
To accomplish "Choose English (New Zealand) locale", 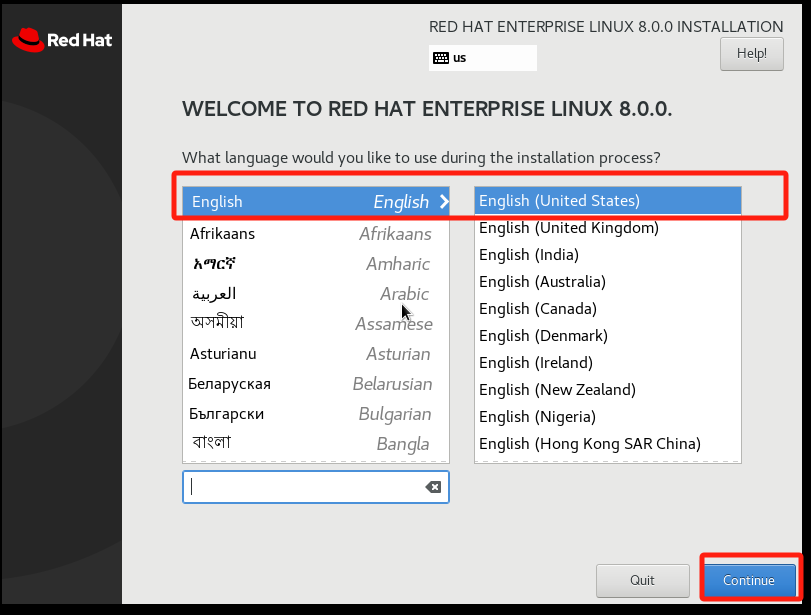I will click(608, 389).
